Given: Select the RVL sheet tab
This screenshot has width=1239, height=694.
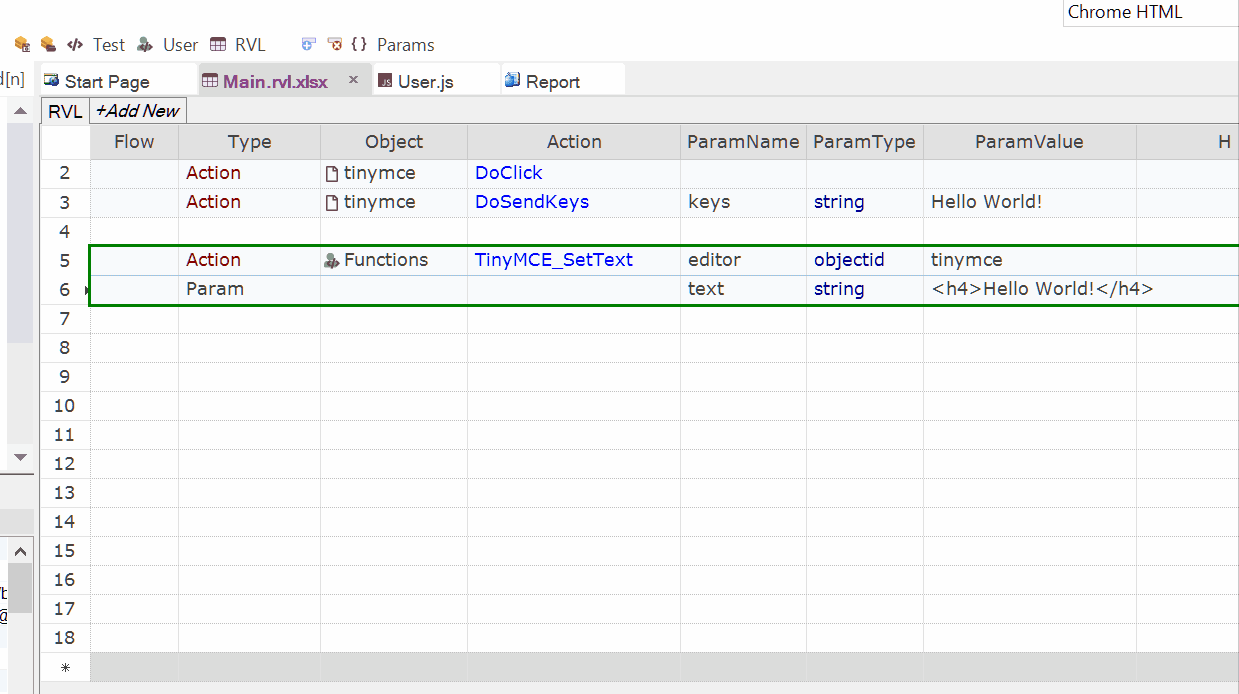Looking at the screenshot, I should coord(65,111).
